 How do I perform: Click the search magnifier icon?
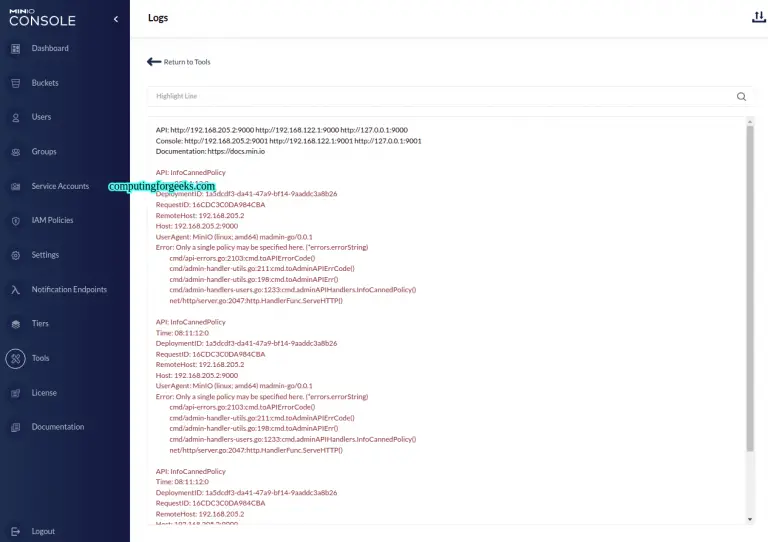coord(741,96)
